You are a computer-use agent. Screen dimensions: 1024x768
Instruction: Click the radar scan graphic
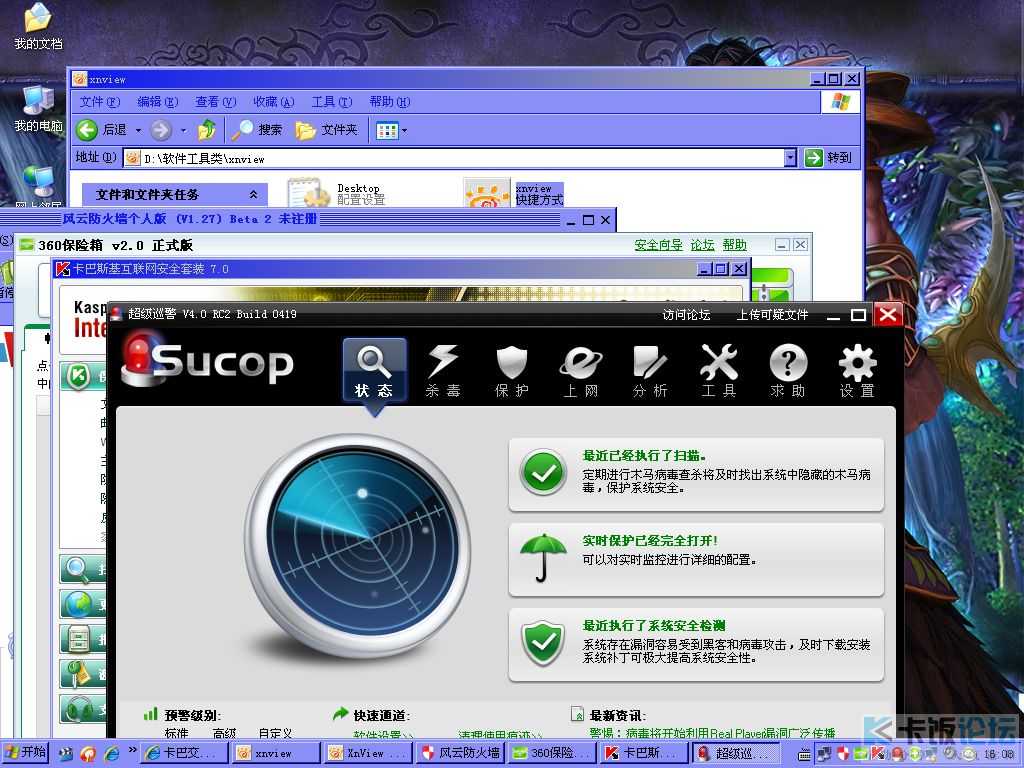[x=357, y=547]
